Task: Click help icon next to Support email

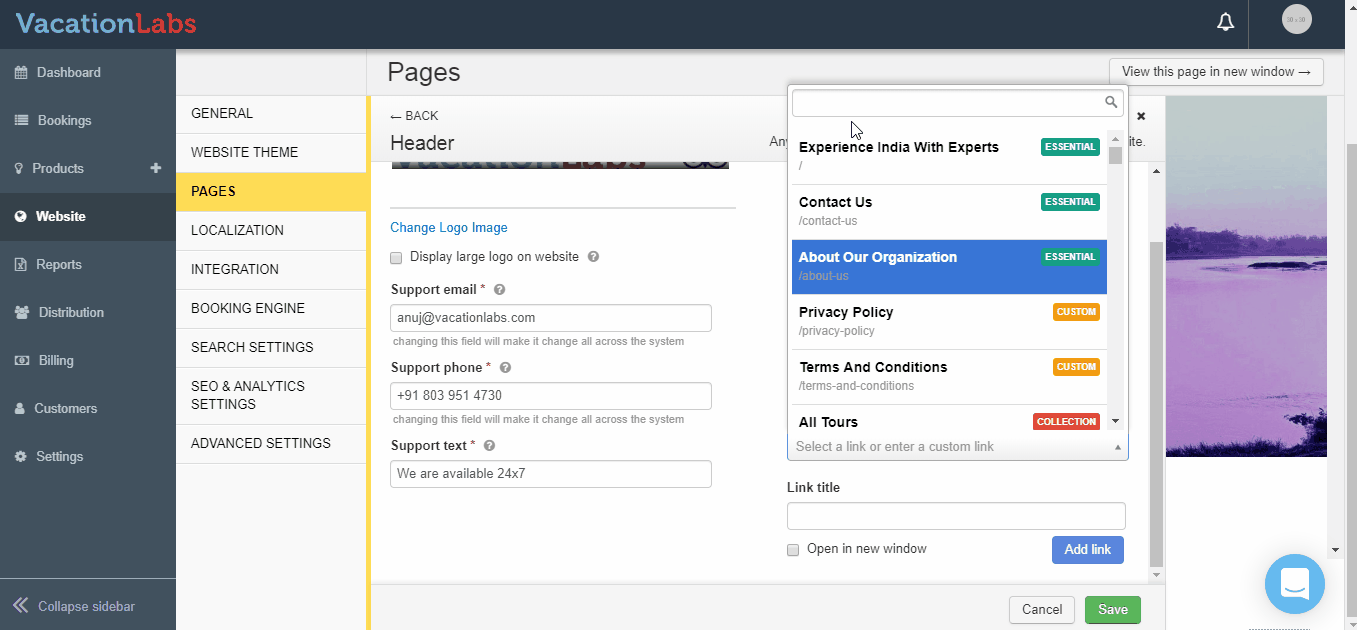Action: [500, 290]
